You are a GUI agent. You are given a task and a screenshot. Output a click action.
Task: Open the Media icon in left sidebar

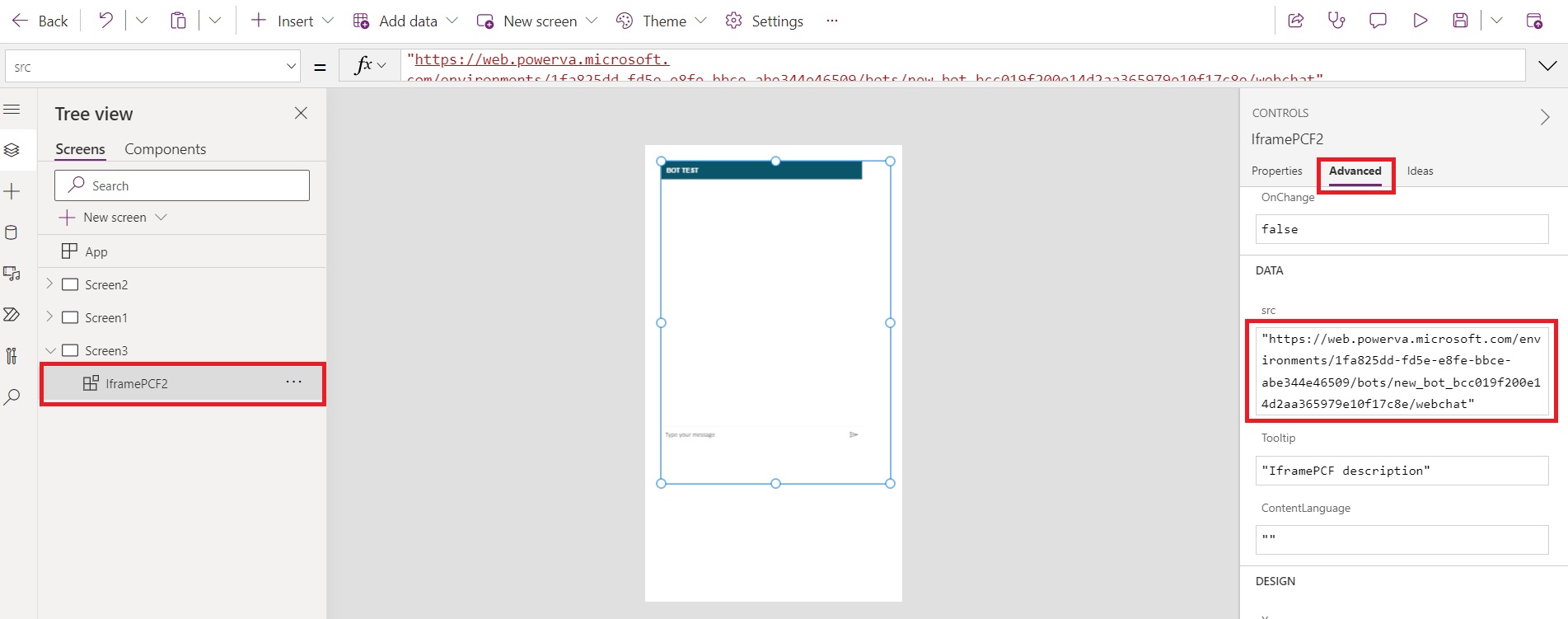coord(12,274)
